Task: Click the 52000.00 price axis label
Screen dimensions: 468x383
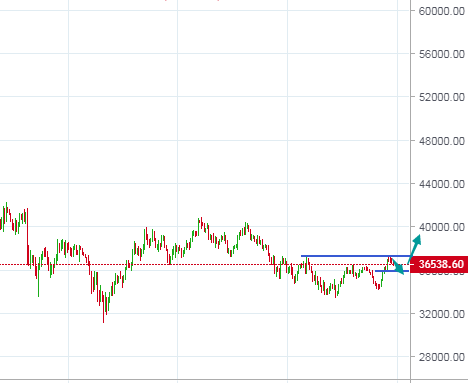Action: tap(441, 97)
